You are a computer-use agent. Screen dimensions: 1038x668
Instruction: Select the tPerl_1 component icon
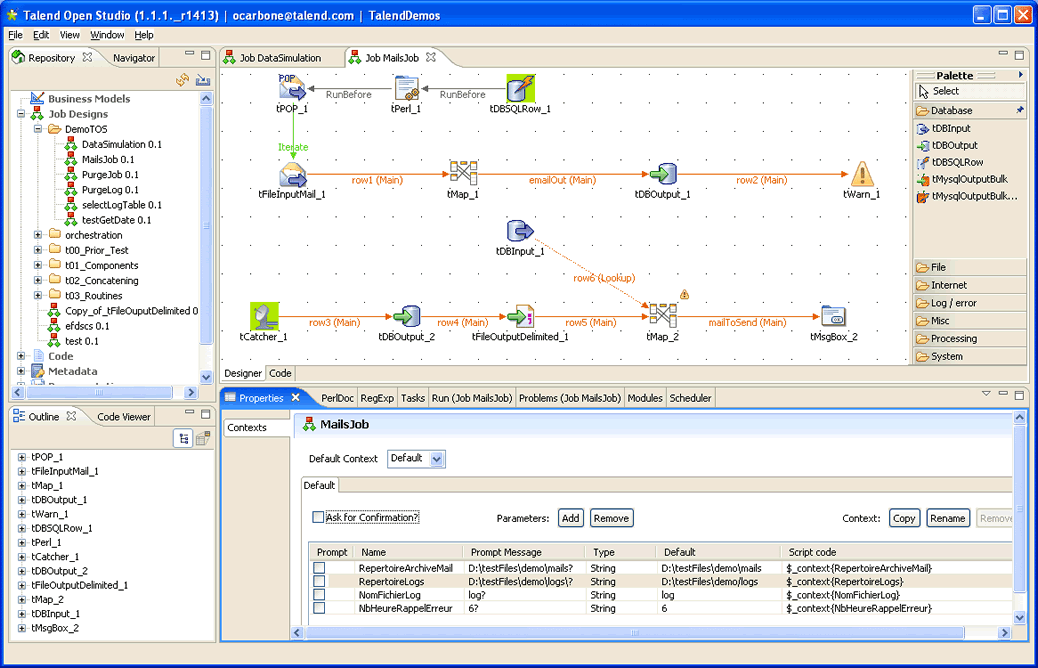click(x=406, y=88)
